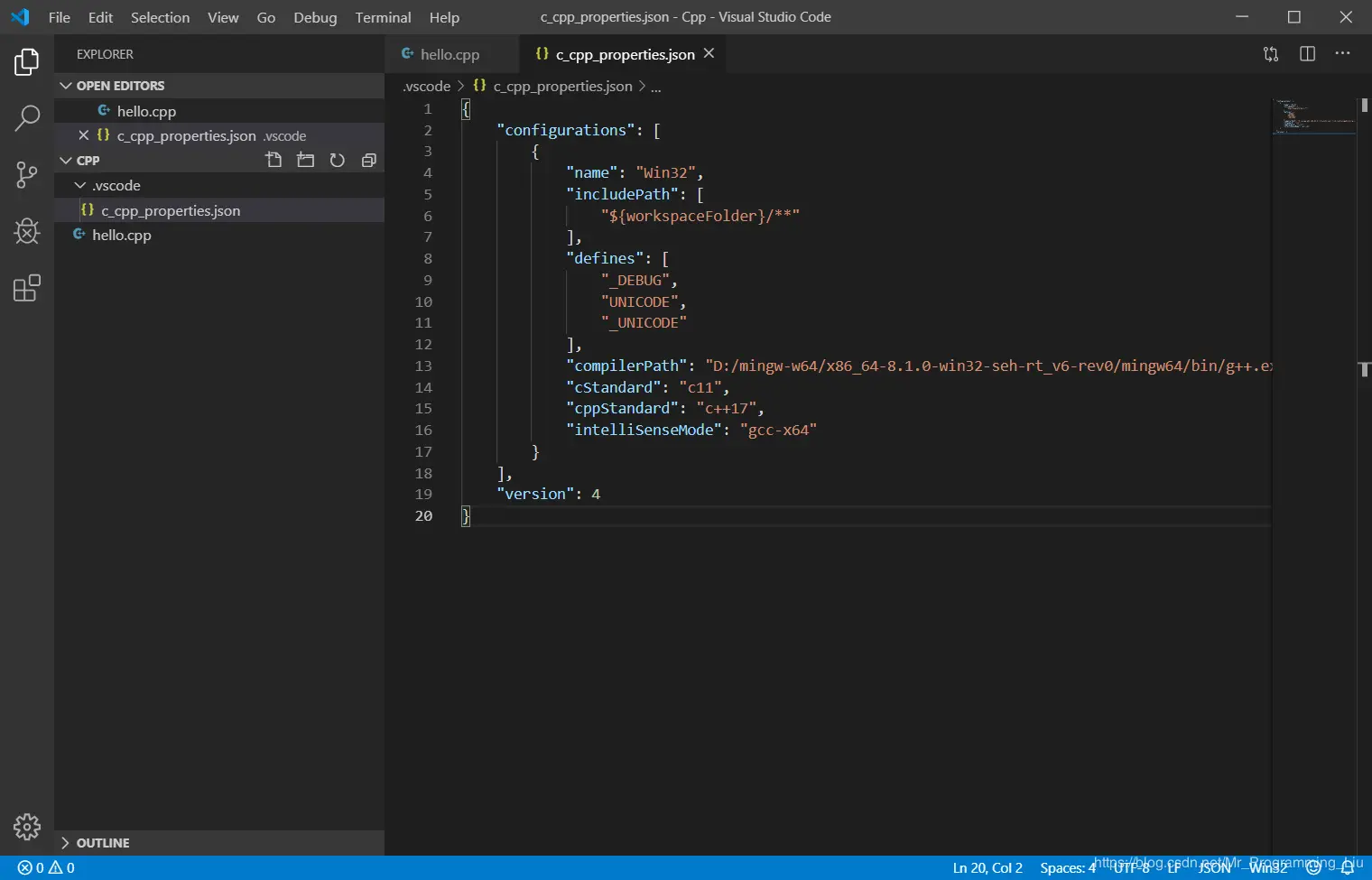Switch to the hello.cpp editor tab
The width and height of the screenshot is (1372, 880).
[451, 54]
